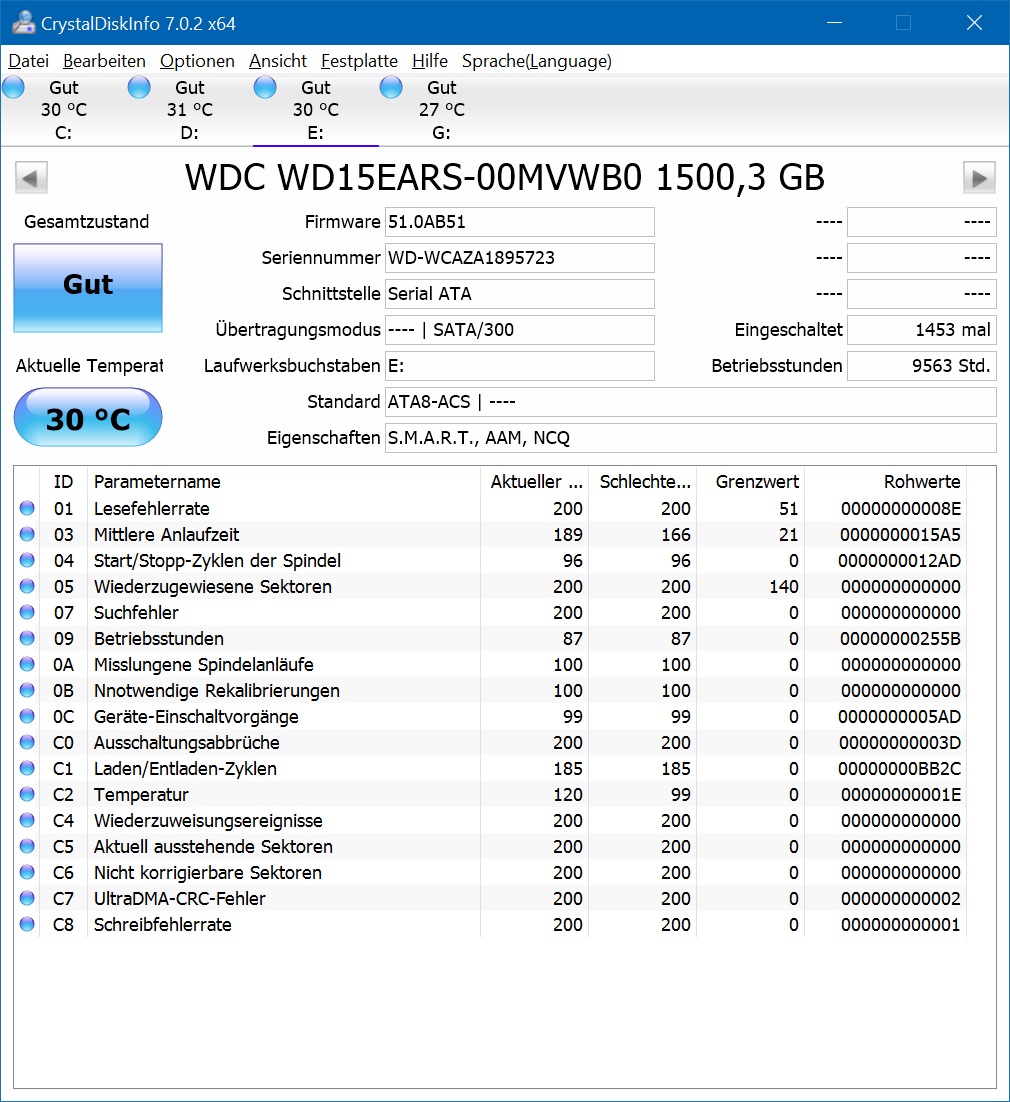Click the Firmware field 51.0AB51
The image size is (1010, 1102).
point(519,222)
